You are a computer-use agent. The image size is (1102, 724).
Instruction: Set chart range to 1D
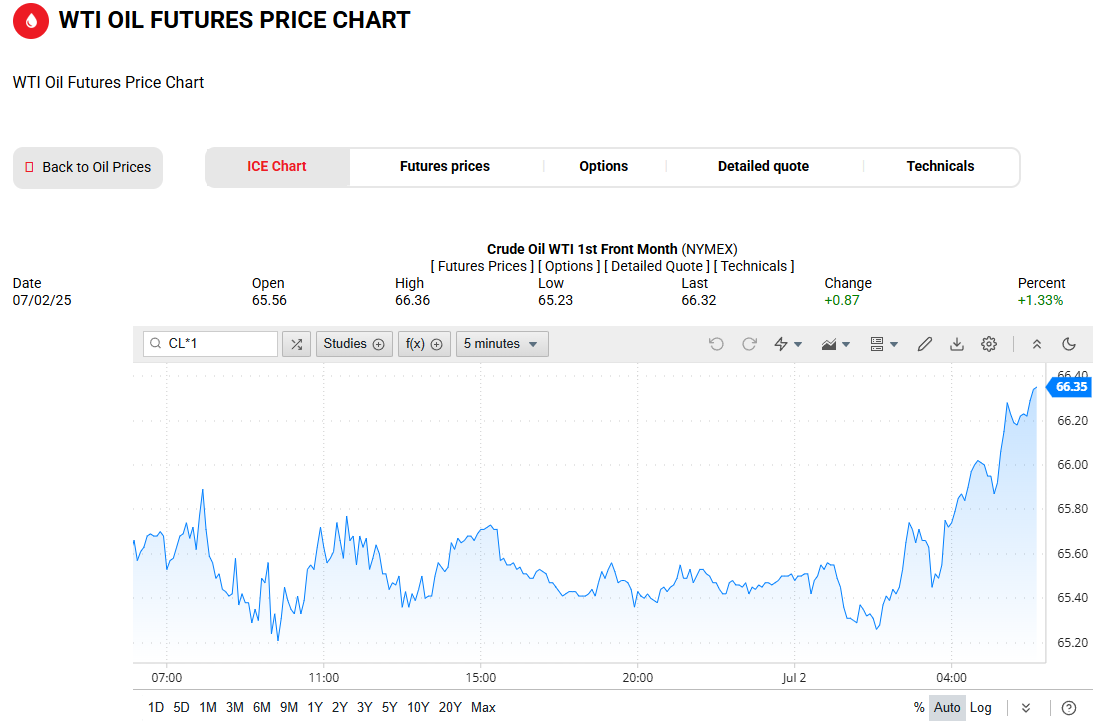[x=156, y=708]
